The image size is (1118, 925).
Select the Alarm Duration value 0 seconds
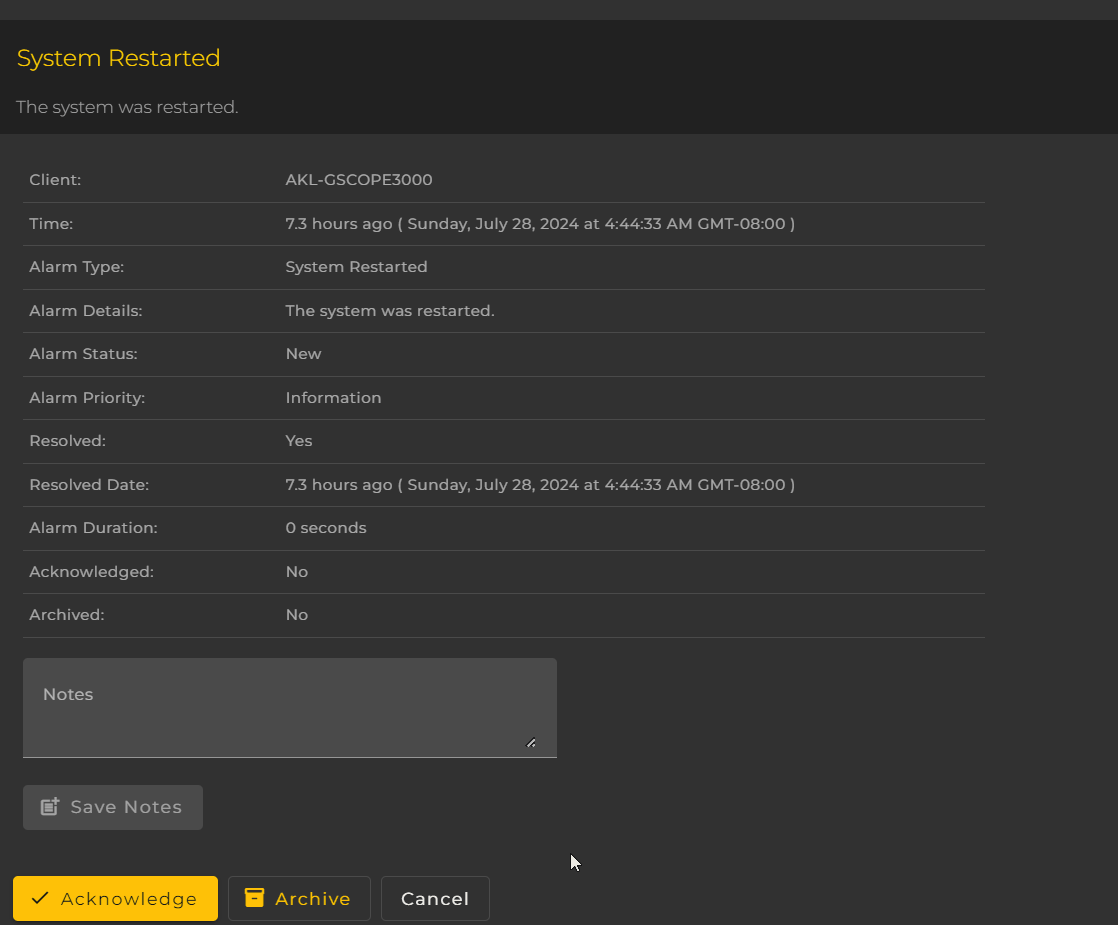coord(326,528)
